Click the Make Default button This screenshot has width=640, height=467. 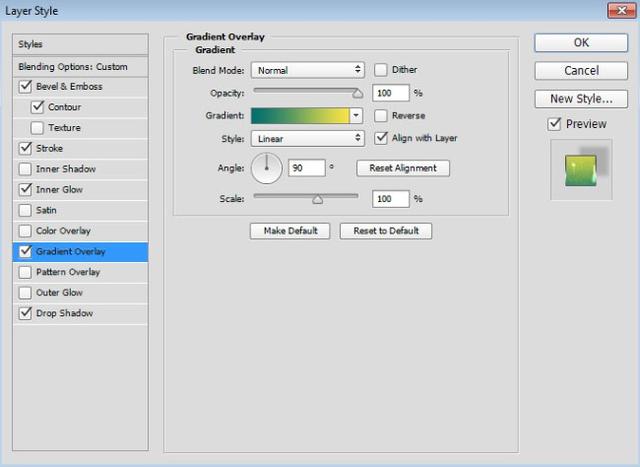[x=290, y=231]
